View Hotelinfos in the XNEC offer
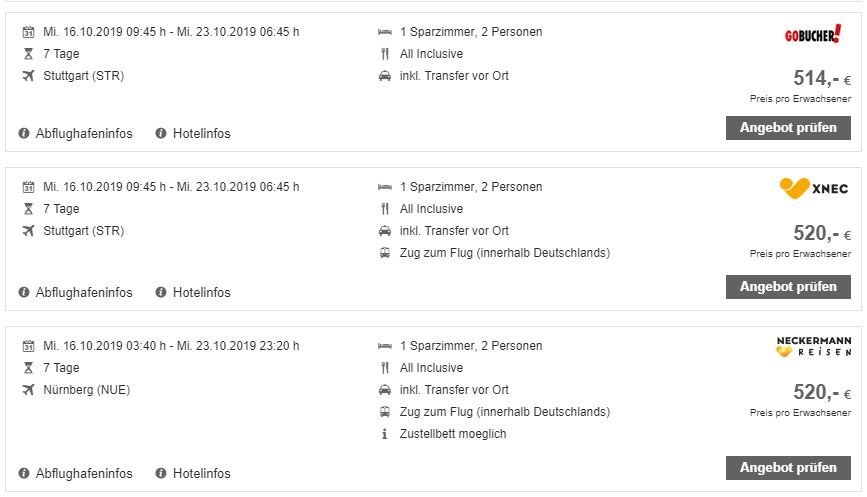This screenshot has width=867, height=497. (201, 293)
